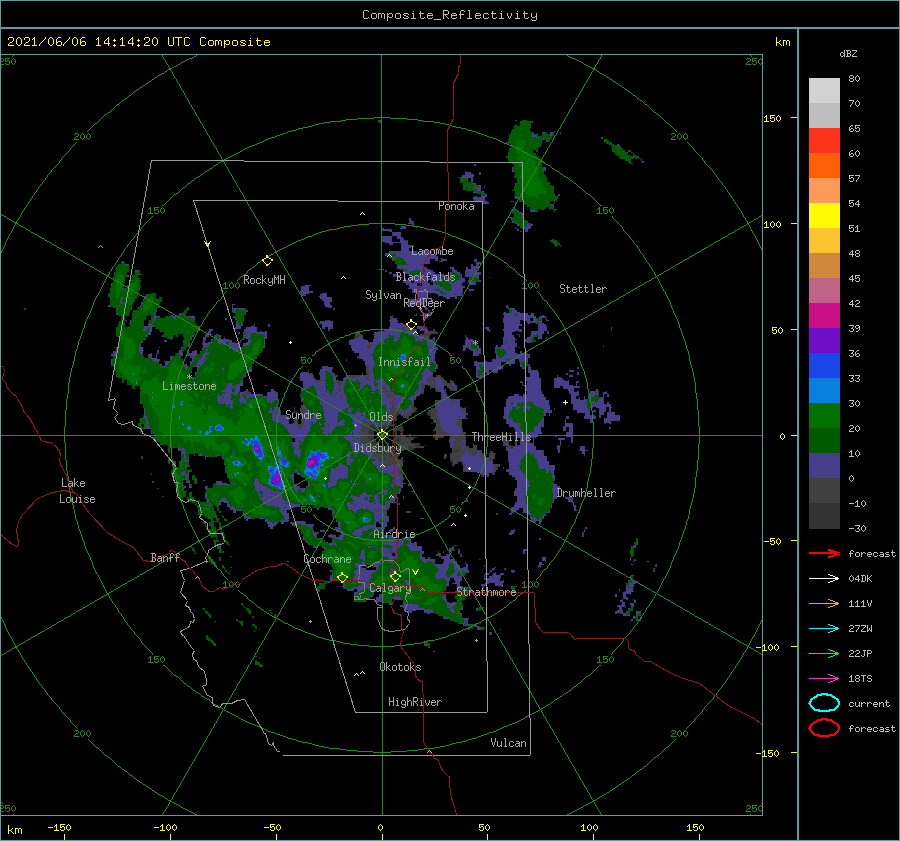This screenshot has width=900, height=841.
Task: Click the HighRiver label
Action: click(x=415, y=702)
